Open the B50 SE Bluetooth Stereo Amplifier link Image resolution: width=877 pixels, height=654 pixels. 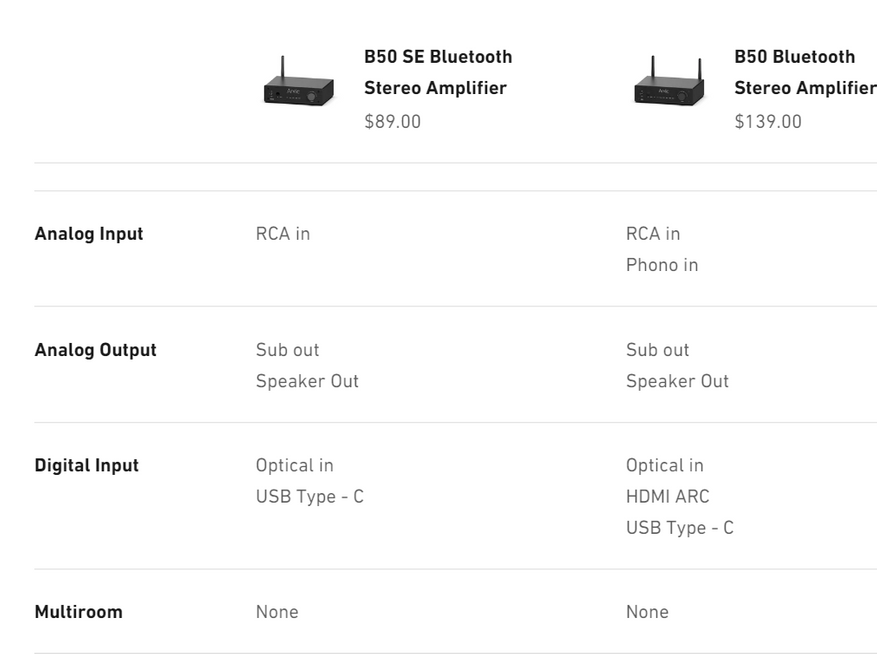click(437, 72)
